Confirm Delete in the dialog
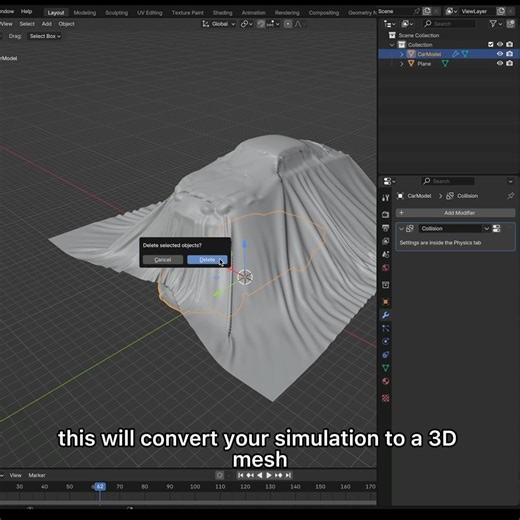520x520 pixels. click(207, 260)
